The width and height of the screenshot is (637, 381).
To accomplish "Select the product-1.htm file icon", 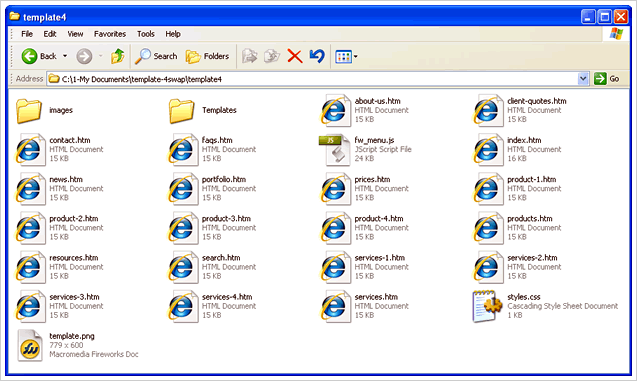I will click(488, 189).
